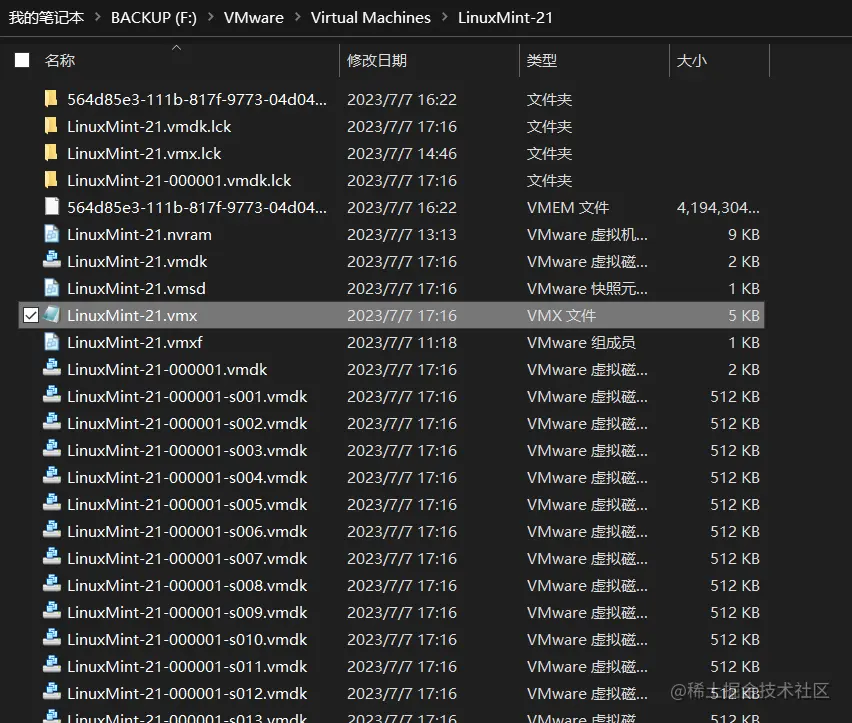
Task: Go to 我的笔记本 in the breadcrumb
Action: coord(46,17)
